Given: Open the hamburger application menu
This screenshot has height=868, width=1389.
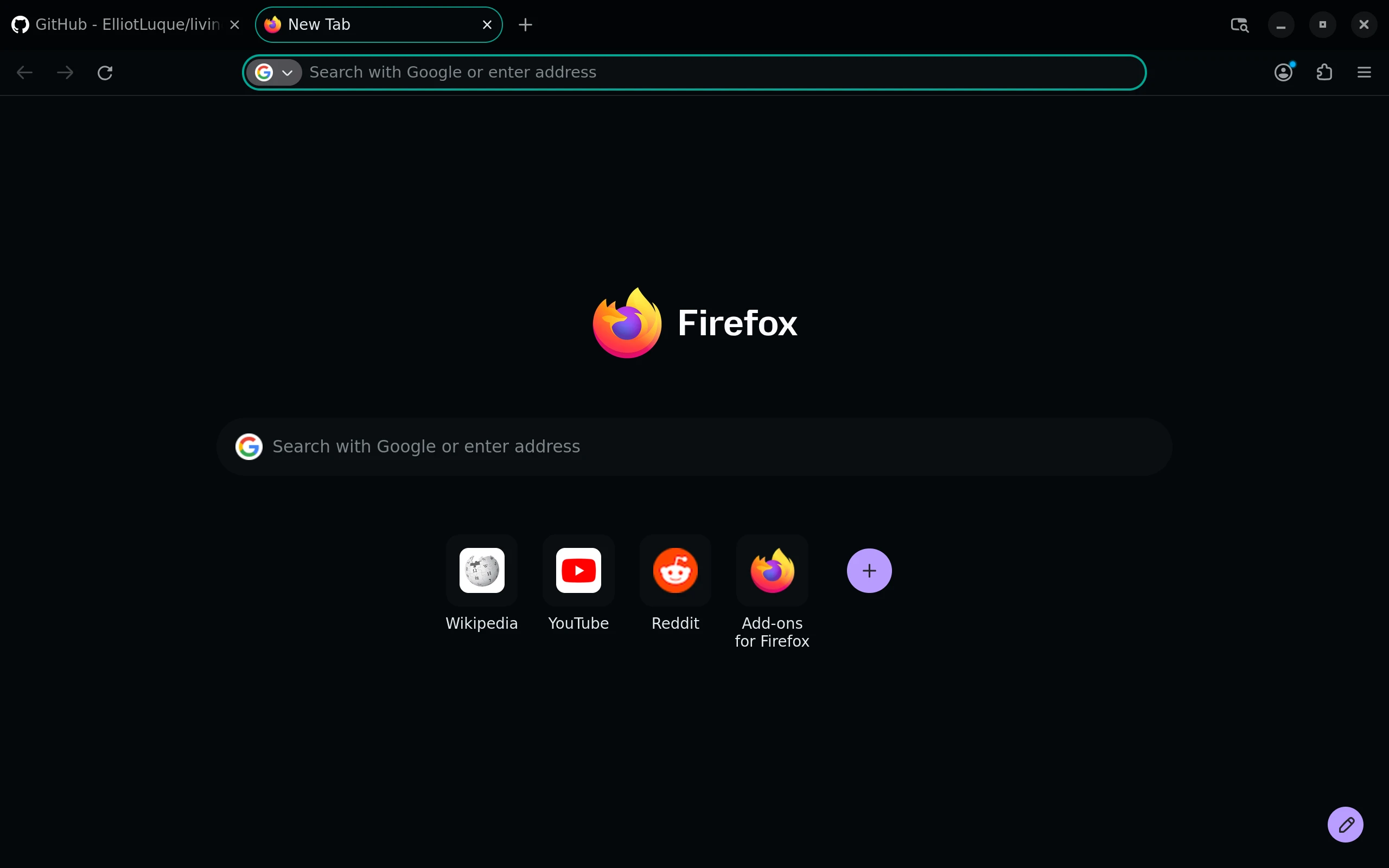Looking at the screenshot, I should coord(1365,72).
